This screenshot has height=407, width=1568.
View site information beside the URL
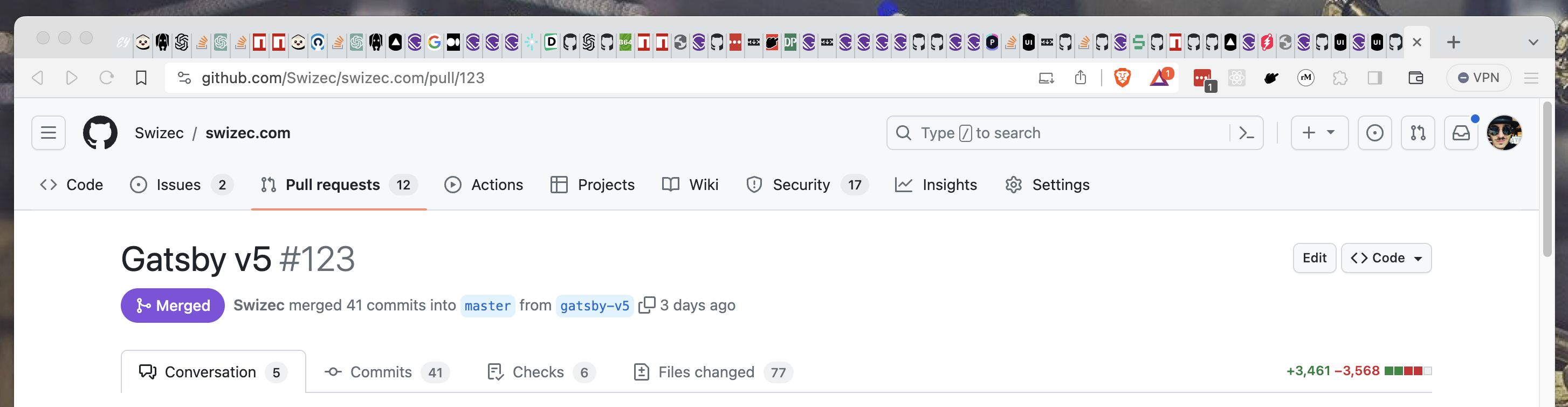click(x=184, y=78)
